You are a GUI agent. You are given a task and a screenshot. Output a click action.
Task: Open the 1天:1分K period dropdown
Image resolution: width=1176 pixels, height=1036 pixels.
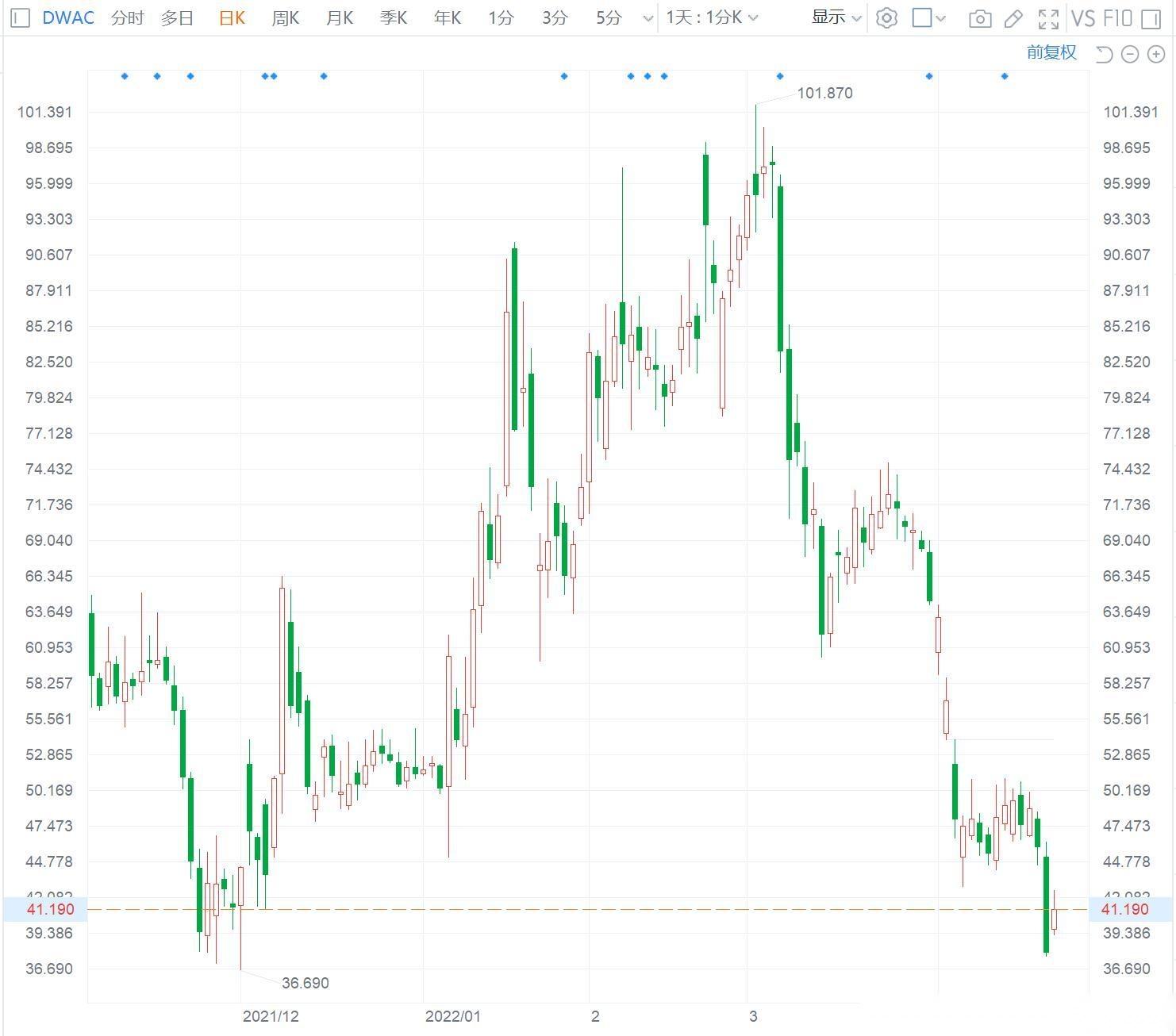pos(712,17)
